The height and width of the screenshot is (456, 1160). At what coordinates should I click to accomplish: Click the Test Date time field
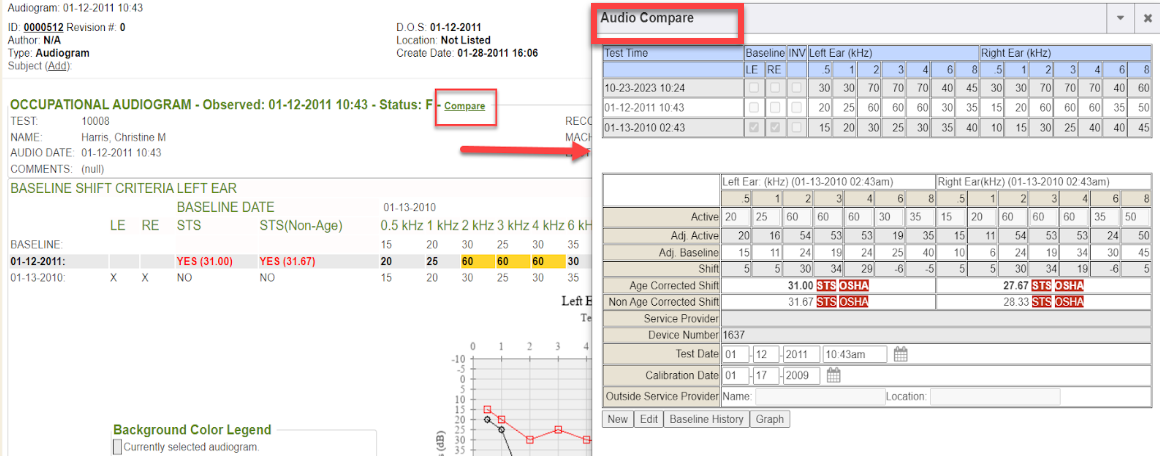pyautogui.click(x=855, y=354)
